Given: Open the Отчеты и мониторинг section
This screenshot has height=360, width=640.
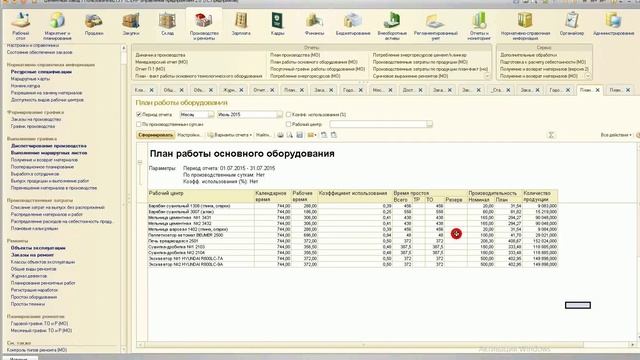Looking at the screenshot, I should coord(479,25).
